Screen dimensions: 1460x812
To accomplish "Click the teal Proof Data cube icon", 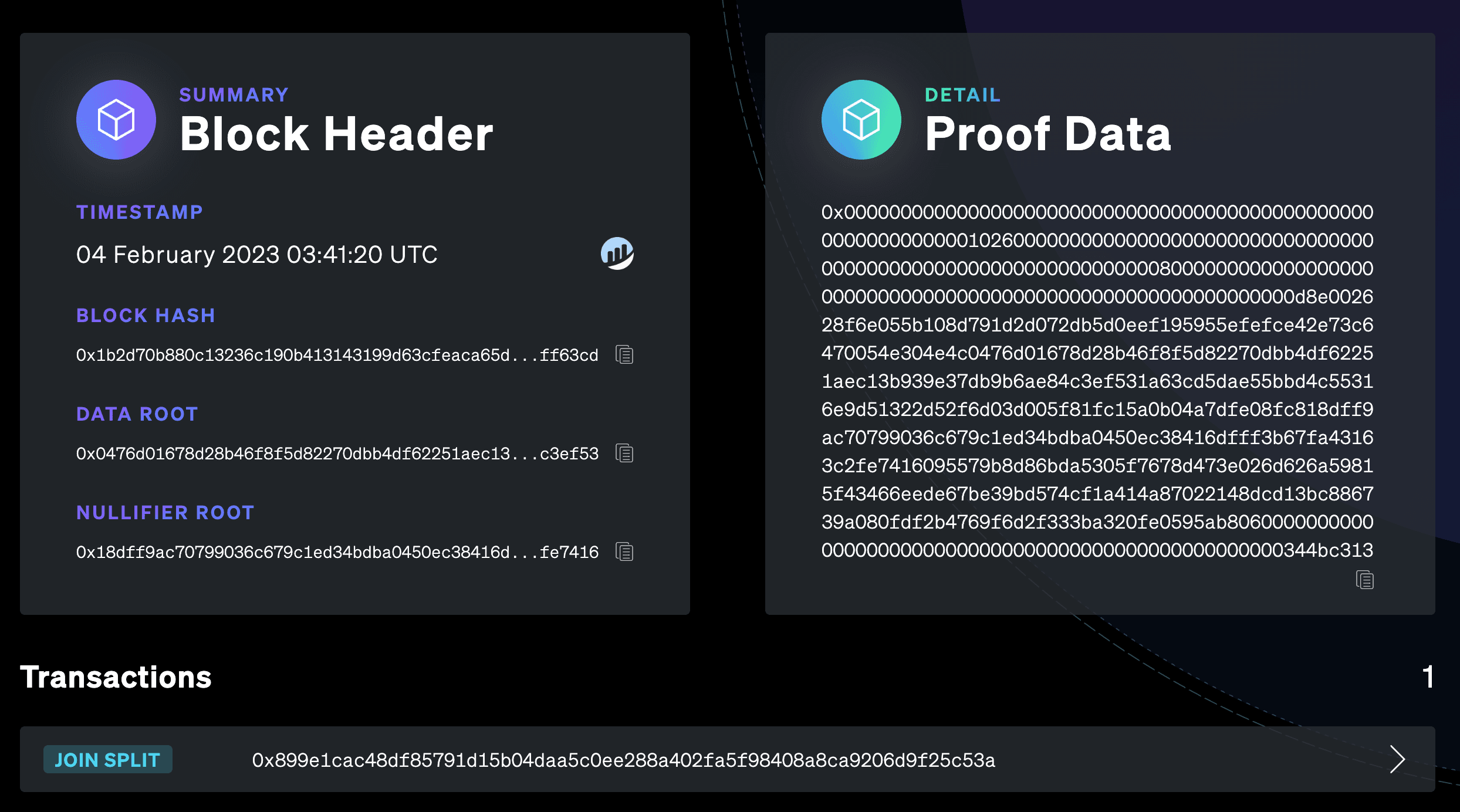I will [861, 120].
